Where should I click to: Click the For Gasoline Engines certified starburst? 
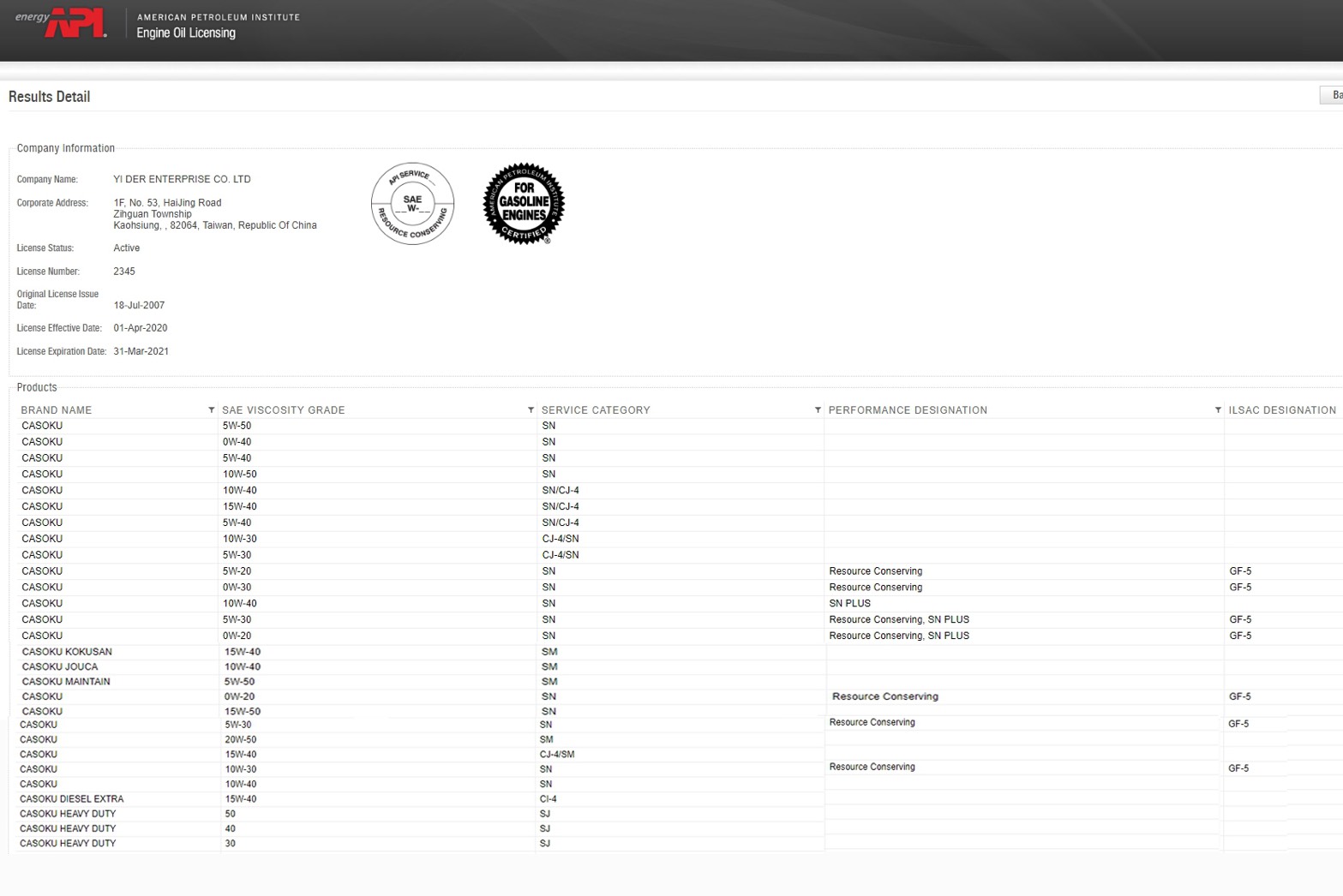tap(524, 204)
